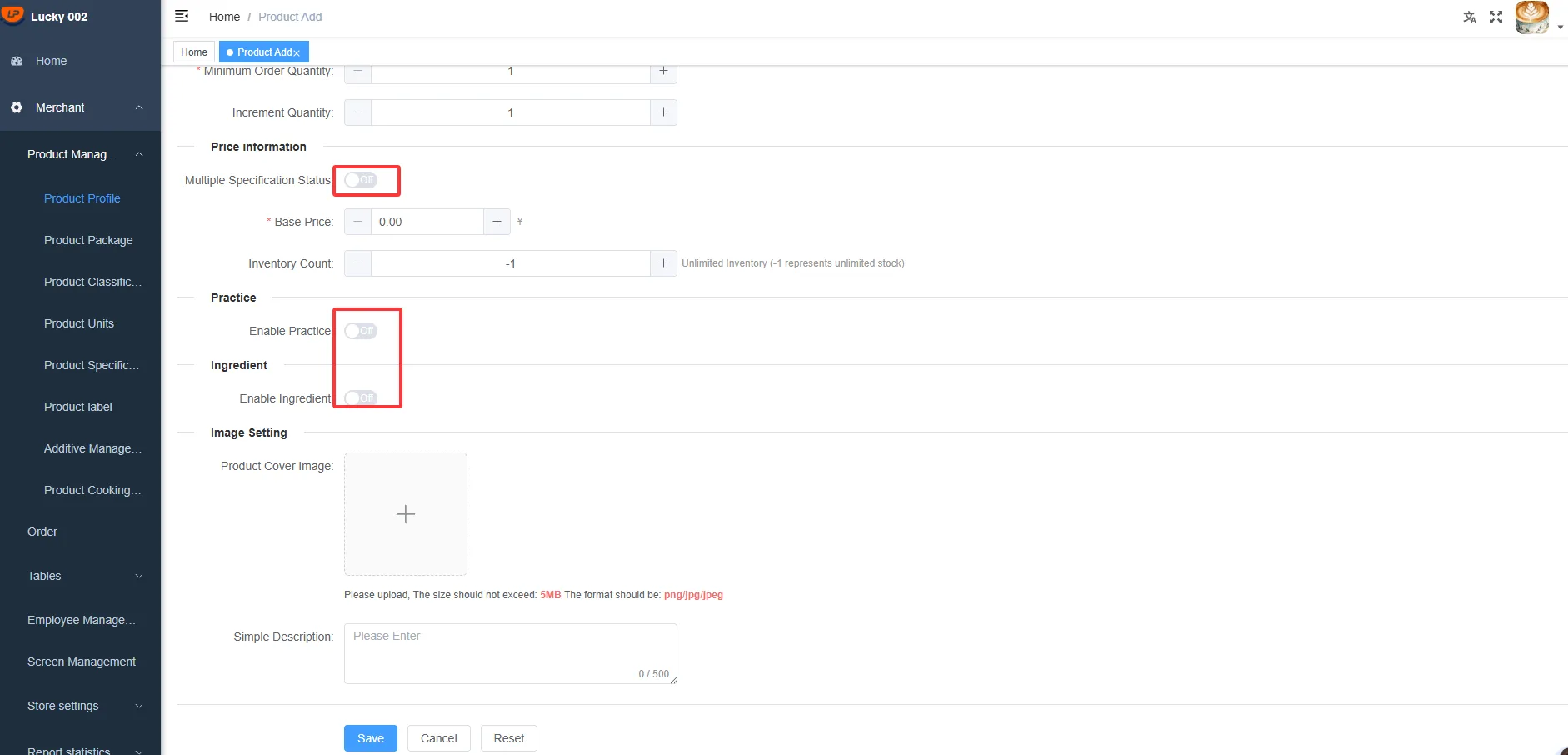The image size is (1568, 755).
Task: Click the Home item in sidebar
Action: tap(80, 61)
